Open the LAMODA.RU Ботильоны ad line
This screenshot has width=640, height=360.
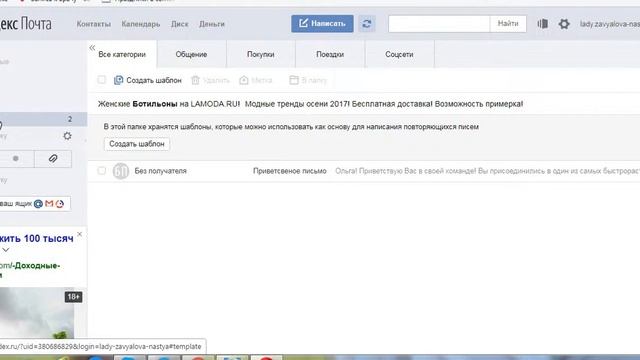click(310, 104)
